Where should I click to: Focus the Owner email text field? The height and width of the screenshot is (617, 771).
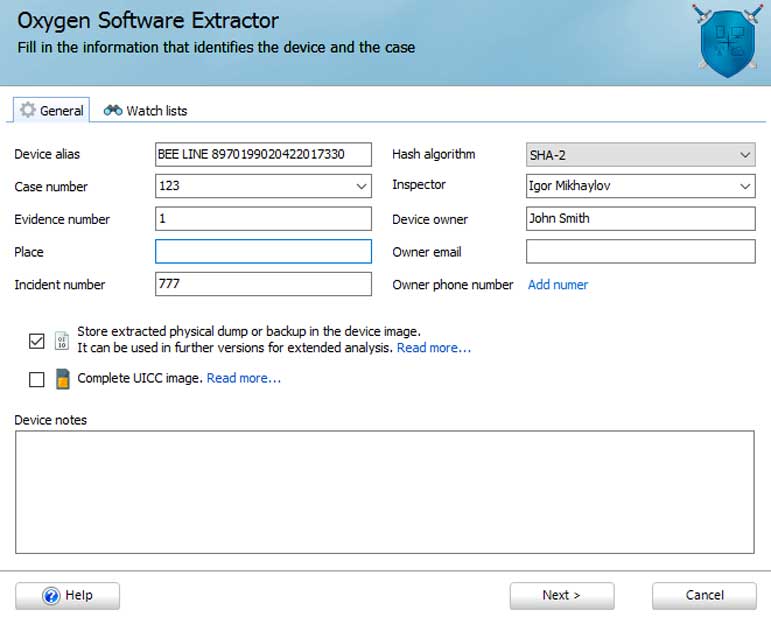point(640,252)
